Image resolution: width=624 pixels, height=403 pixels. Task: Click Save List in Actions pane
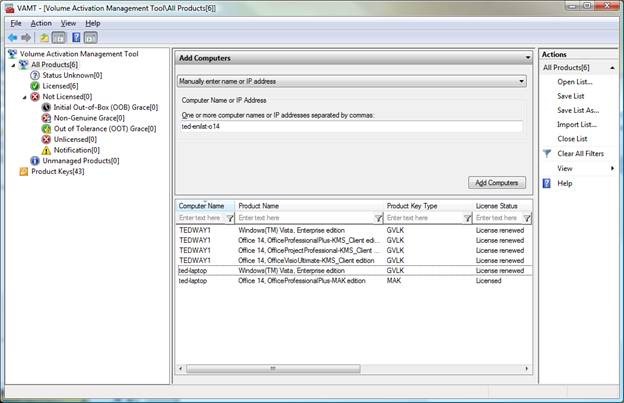point(571,96)
